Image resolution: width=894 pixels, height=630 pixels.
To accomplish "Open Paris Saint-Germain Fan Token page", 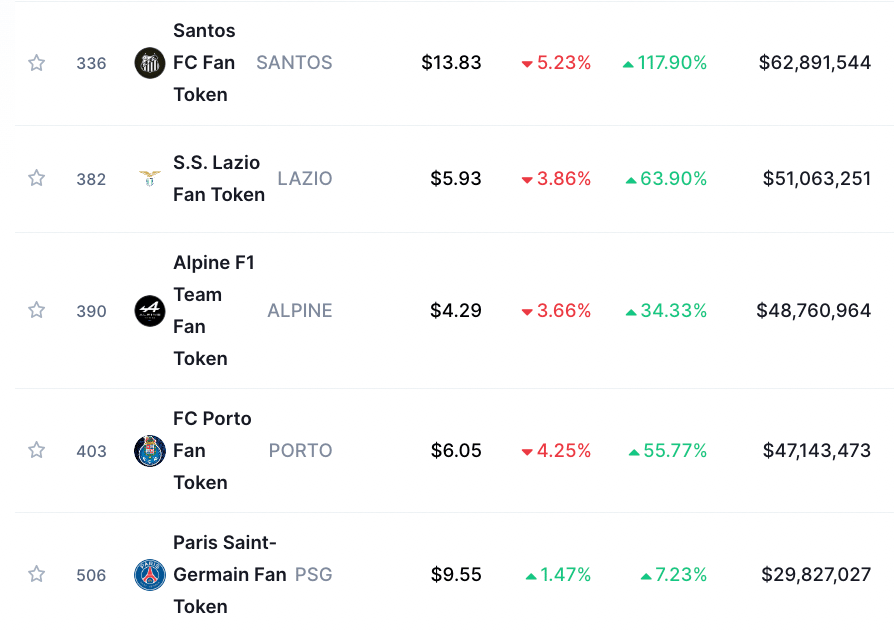I will [230, 575].
